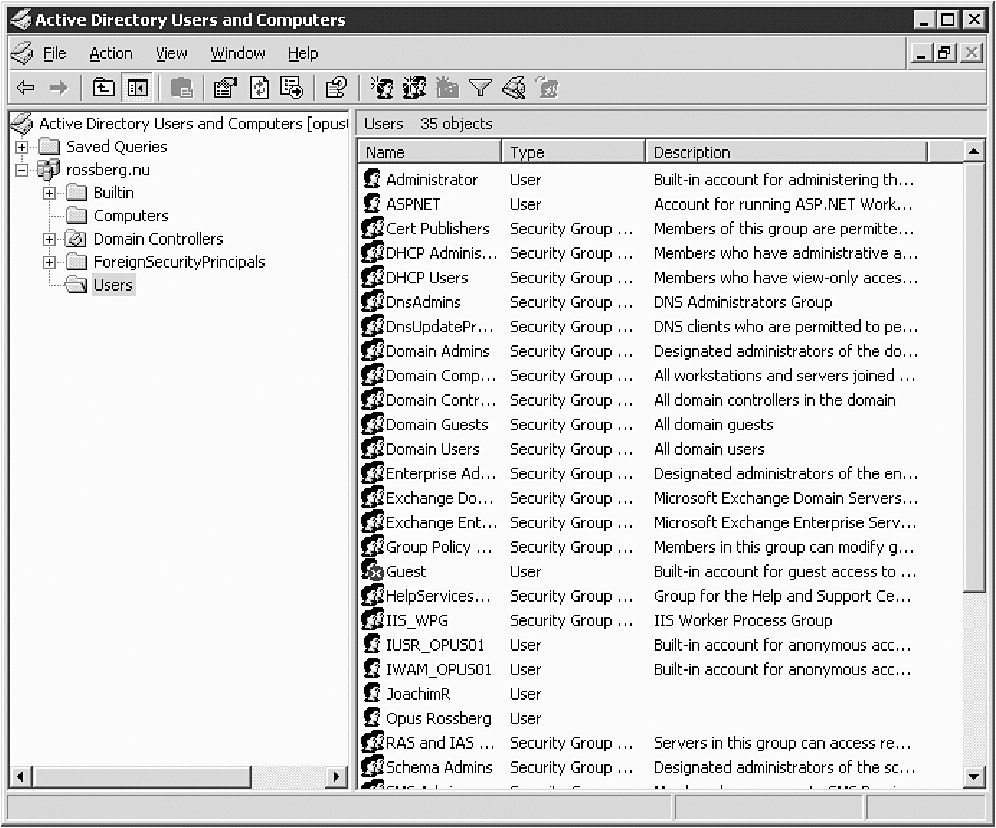996x828 pixels.
Task: Expand the Domain Controllers node
Action: coord(49,239)
